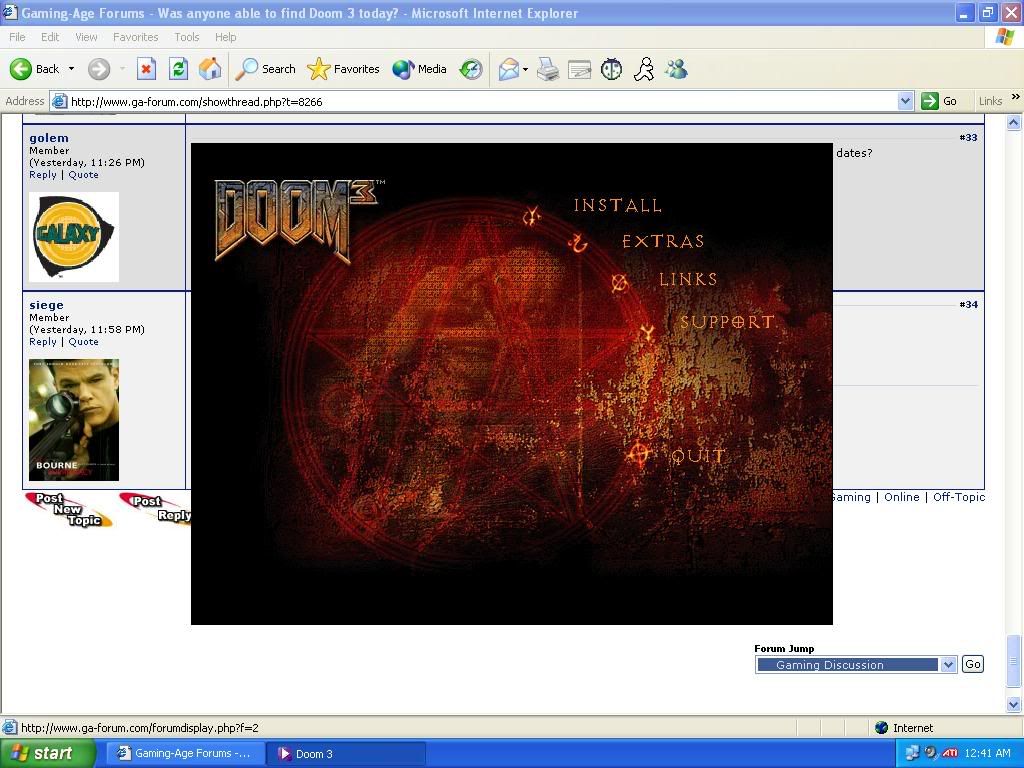
Task: Open the Favorites star button
Action: click(x=343, y=69)
